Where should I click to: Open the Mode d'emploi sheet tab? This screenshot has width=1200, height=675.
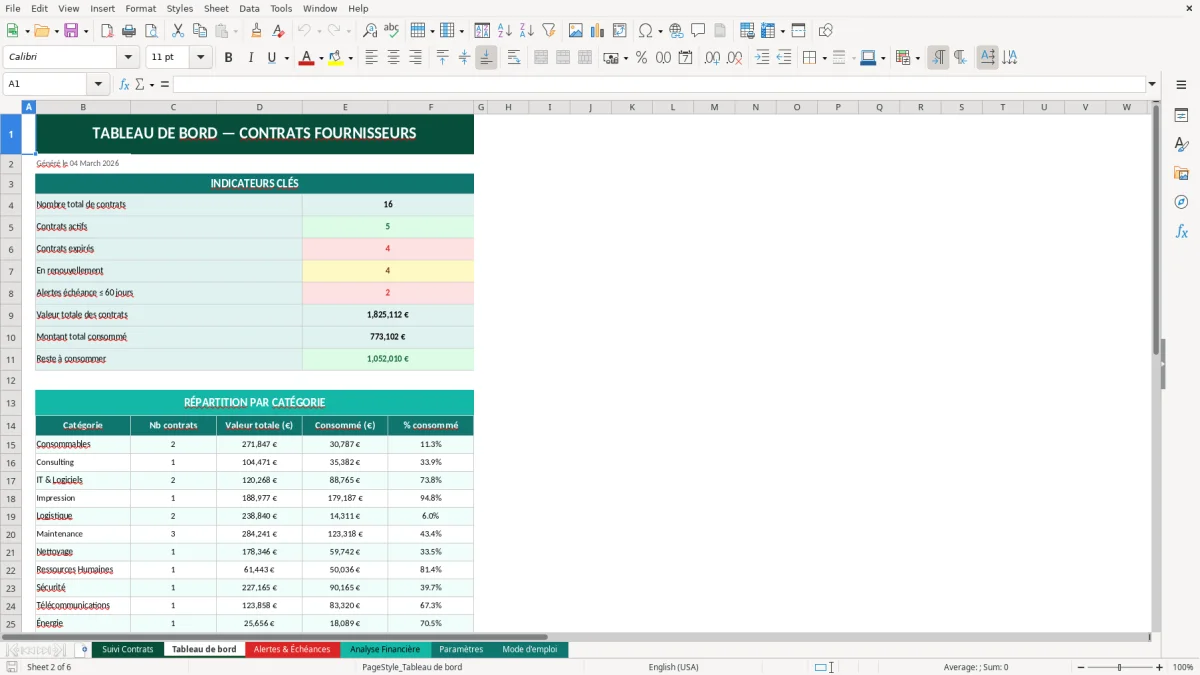(530, 649)
